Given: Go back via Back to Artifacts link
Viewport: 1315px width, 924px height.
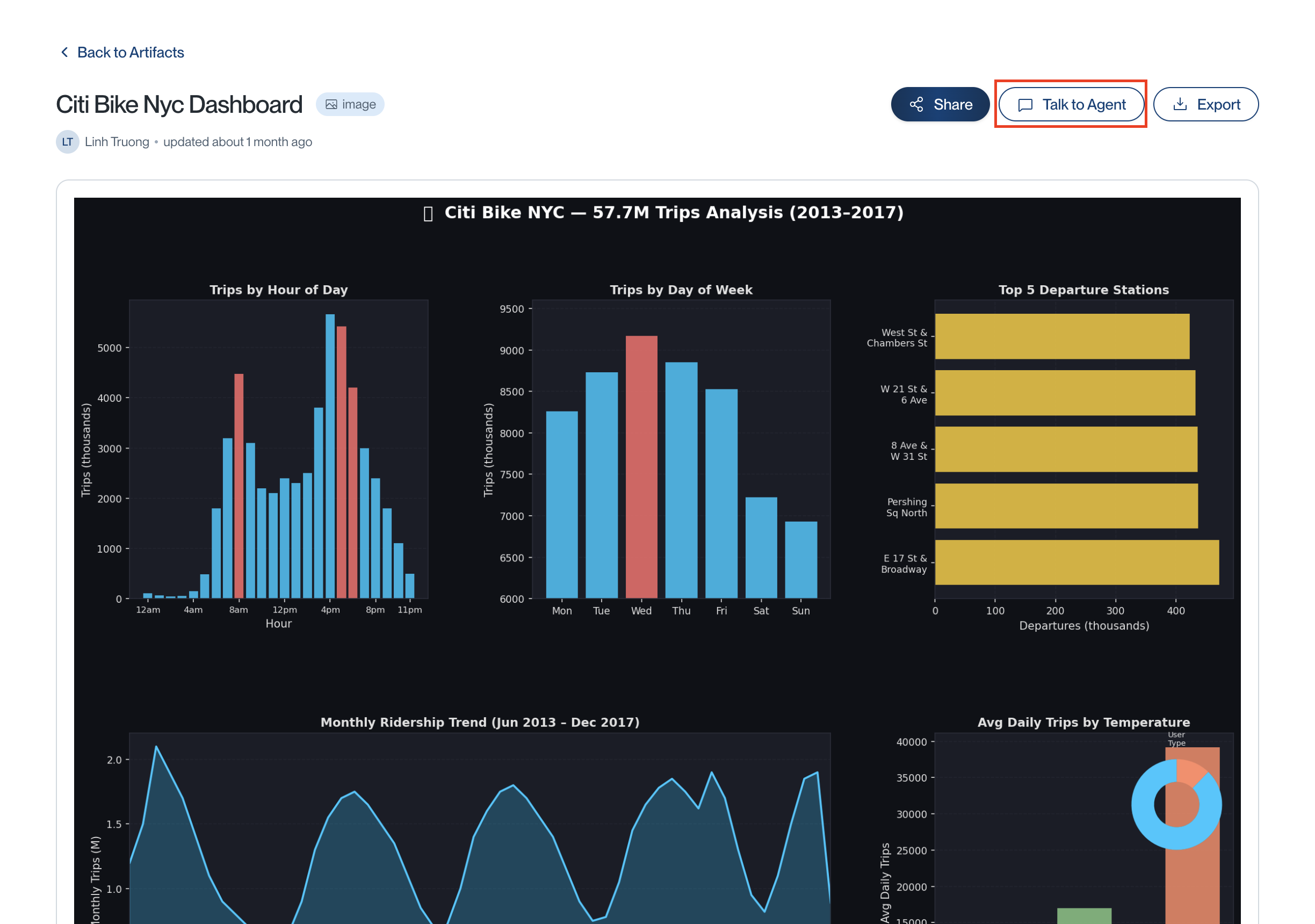Looking at the screenshot, I should tap(122, 53).
